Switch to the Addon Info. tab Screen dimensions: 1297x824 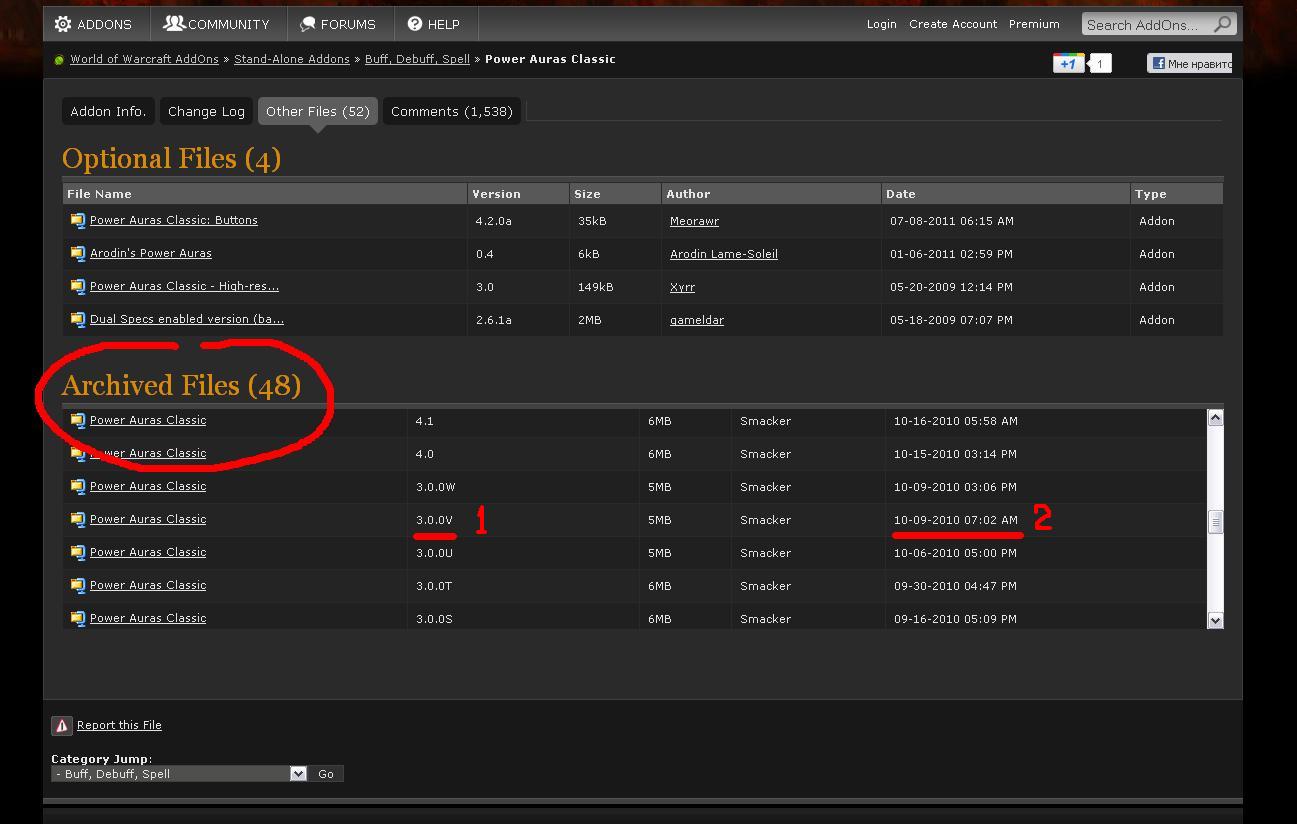(108, 111)
